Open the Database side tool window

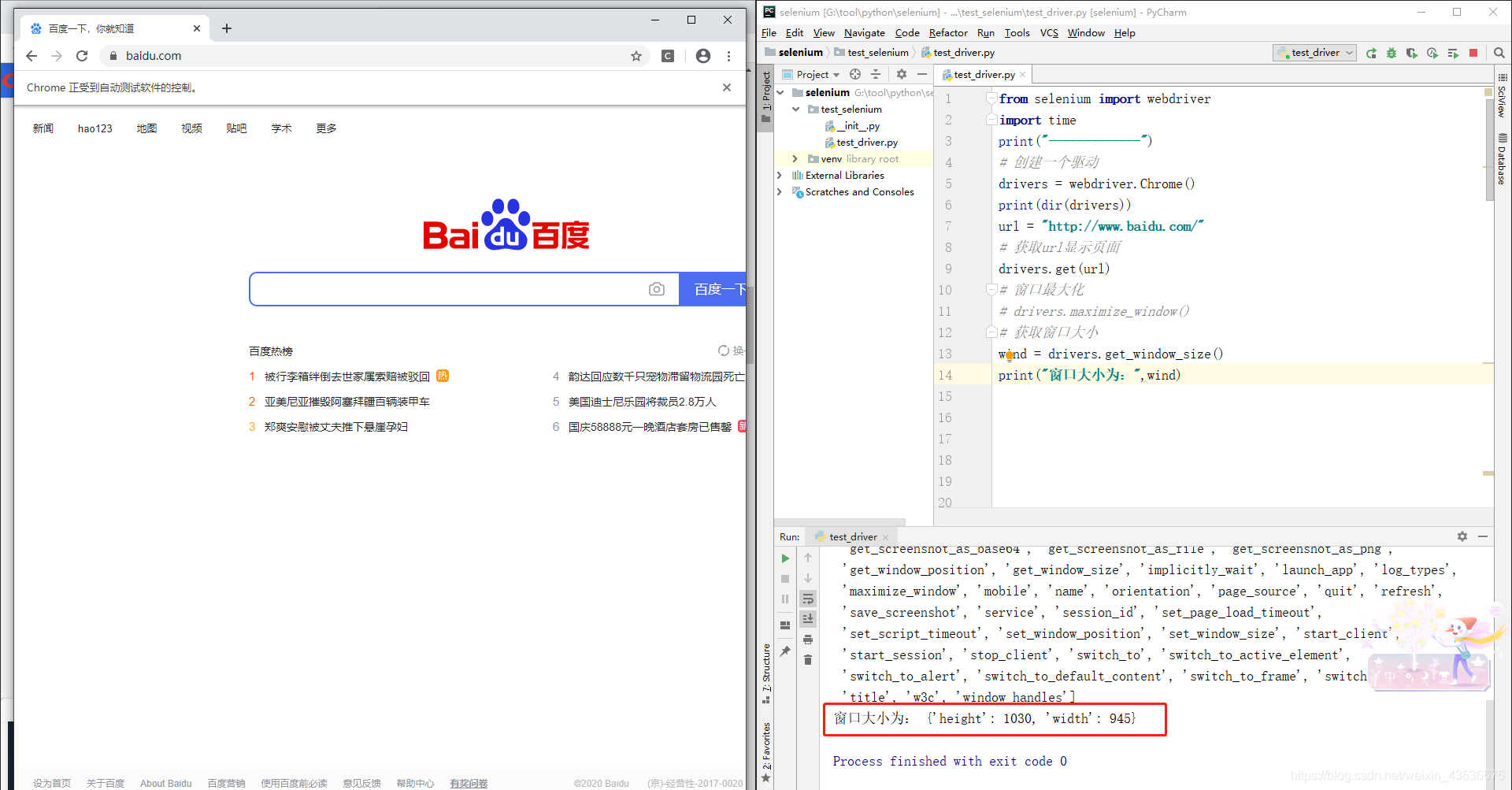click(1503, 159)
